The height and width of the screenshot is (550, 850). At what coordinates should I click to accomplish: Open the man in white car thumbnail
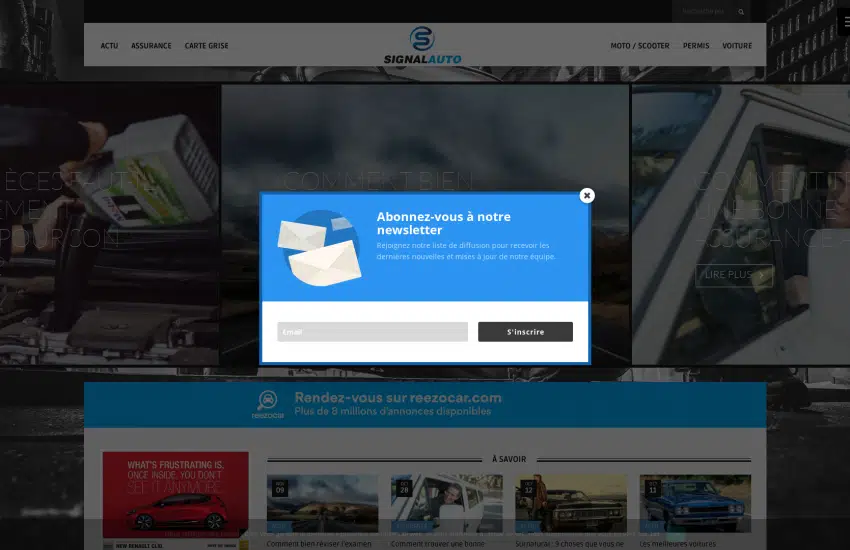(447, 503)
